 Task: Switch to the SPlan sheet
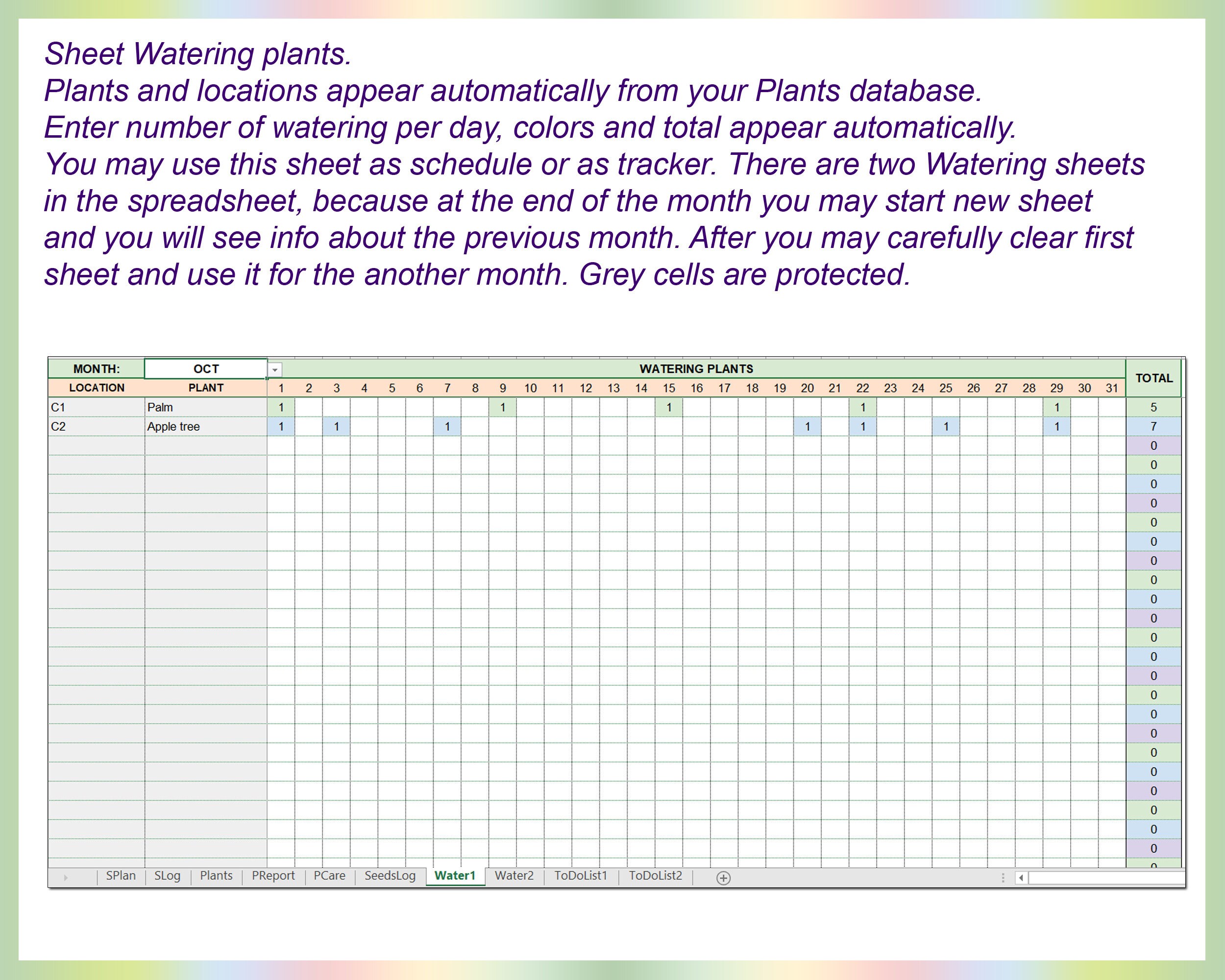click(x=121, y=877)
